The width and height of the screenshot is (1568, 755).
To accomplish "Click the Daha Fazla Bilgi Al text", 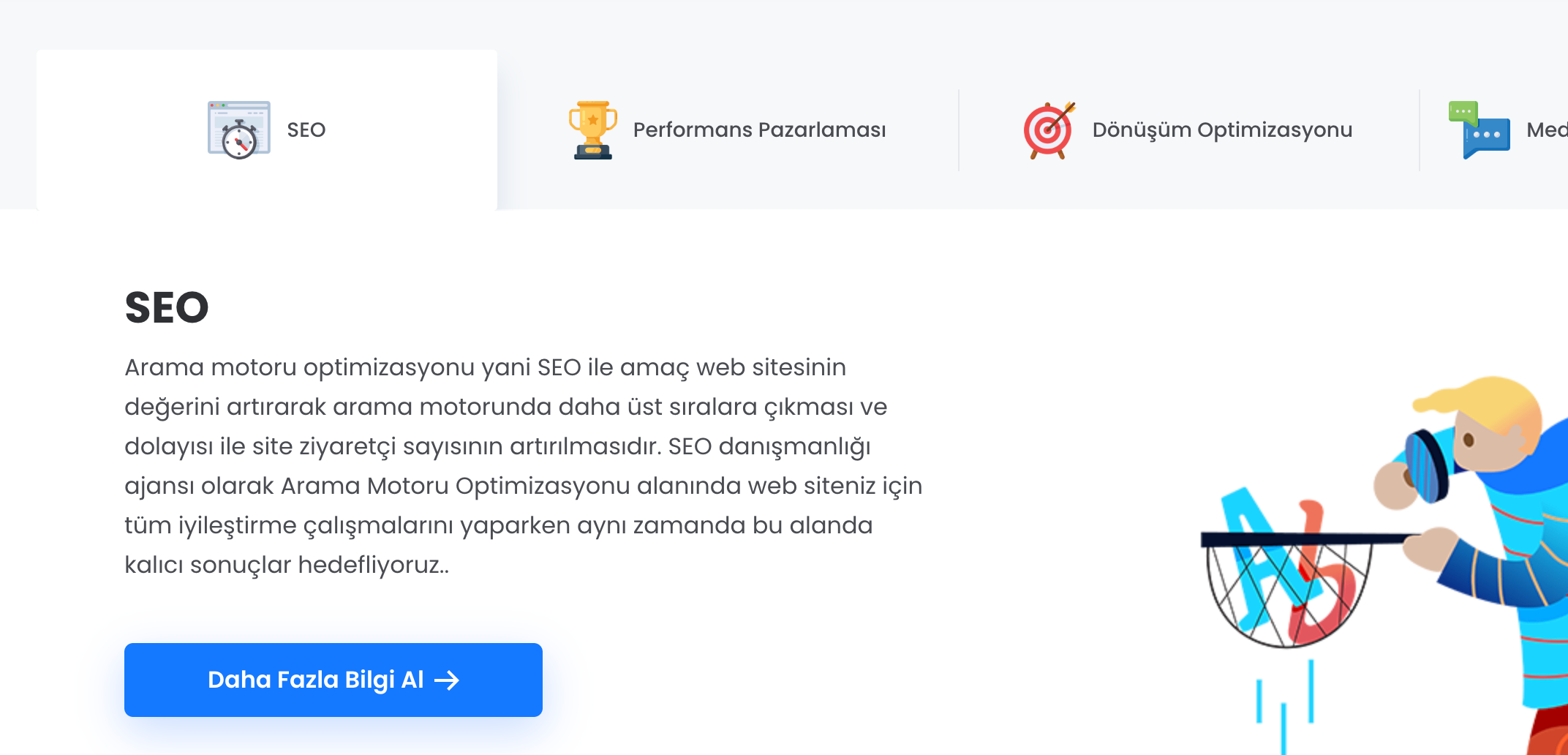I will coord(316,680).
